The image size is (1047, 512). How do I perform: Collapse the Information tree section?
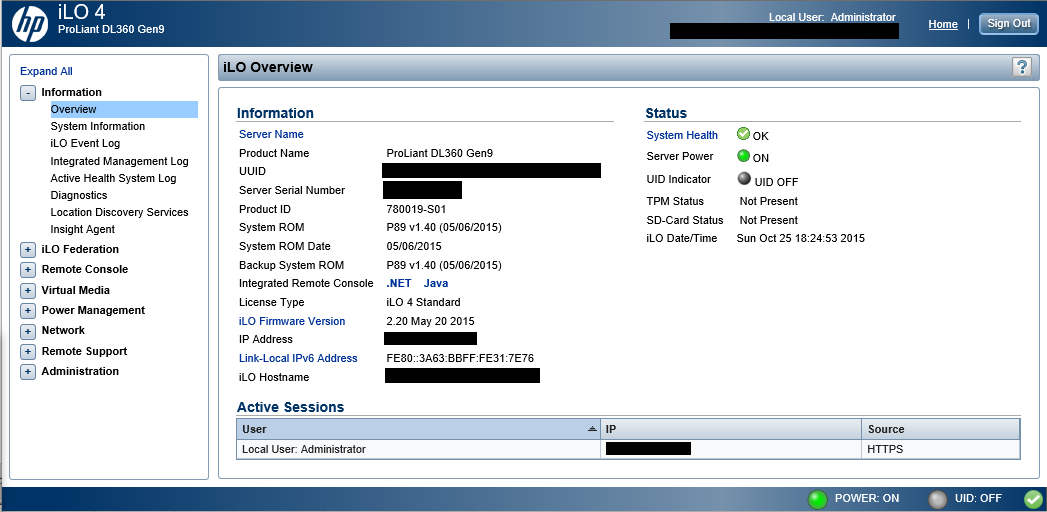[27, 93]
